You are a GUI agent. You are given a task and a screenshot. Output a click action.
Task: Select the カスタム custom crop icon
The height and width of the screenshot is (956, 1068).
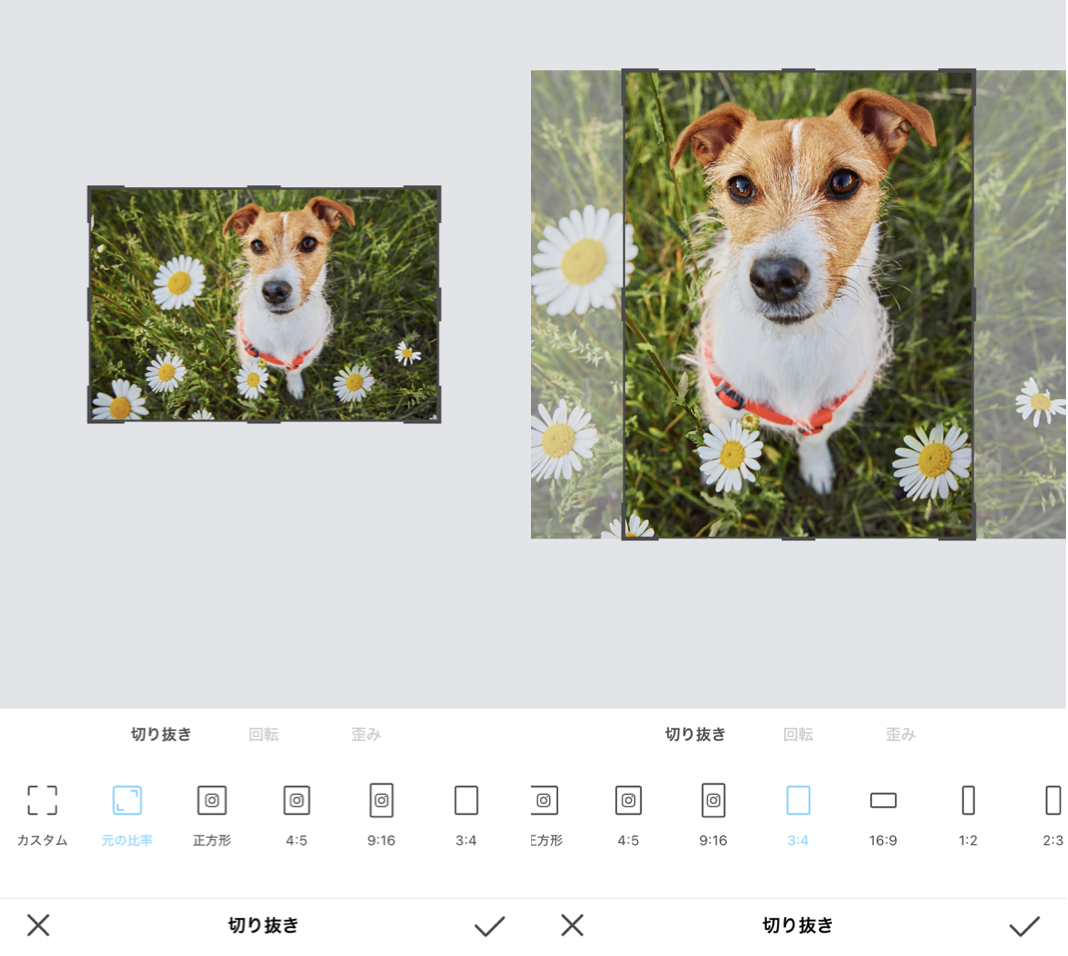click(x=42, y=801)
